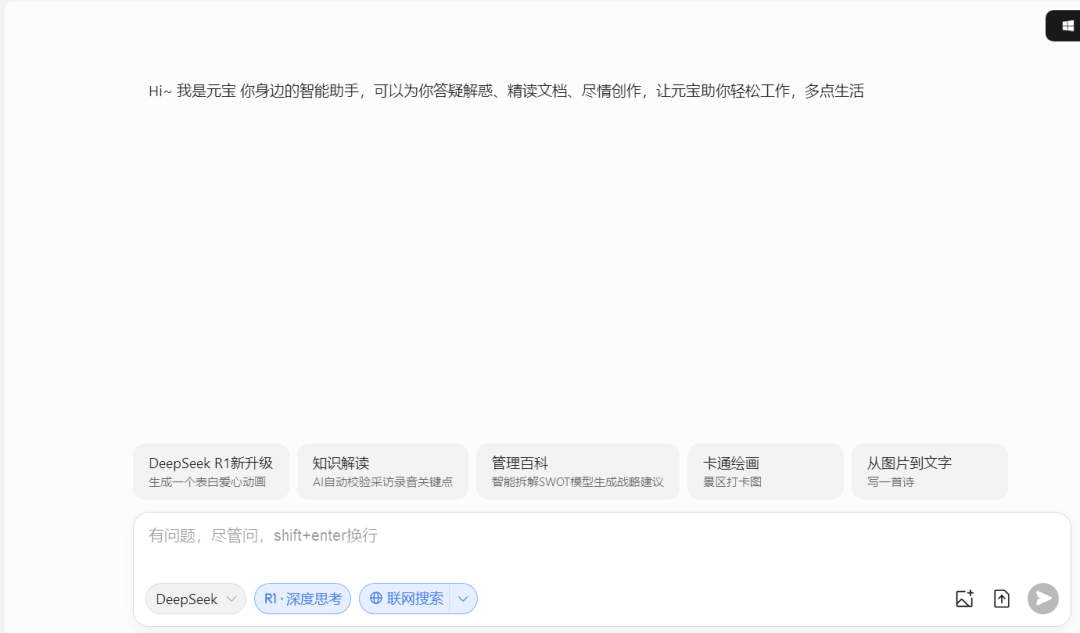Click the Windows logo button at top right
The height and width of the screenshot is (633, 1080).
coord(1065,26)
